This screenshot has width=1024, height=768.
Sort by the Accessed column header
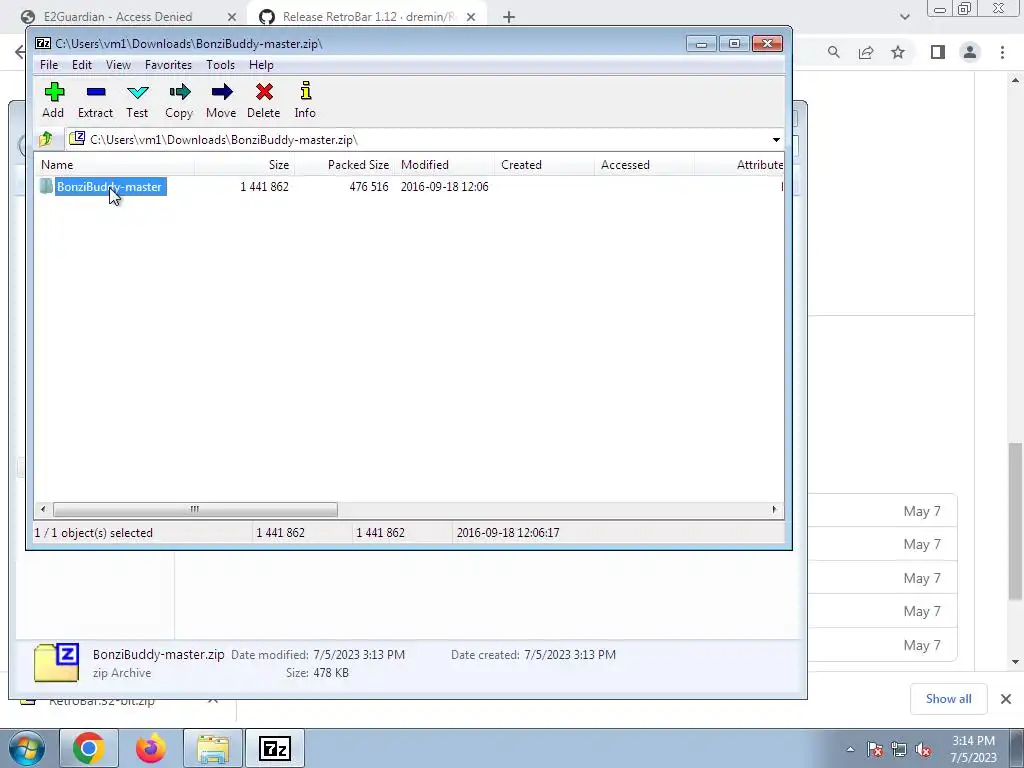645,165
